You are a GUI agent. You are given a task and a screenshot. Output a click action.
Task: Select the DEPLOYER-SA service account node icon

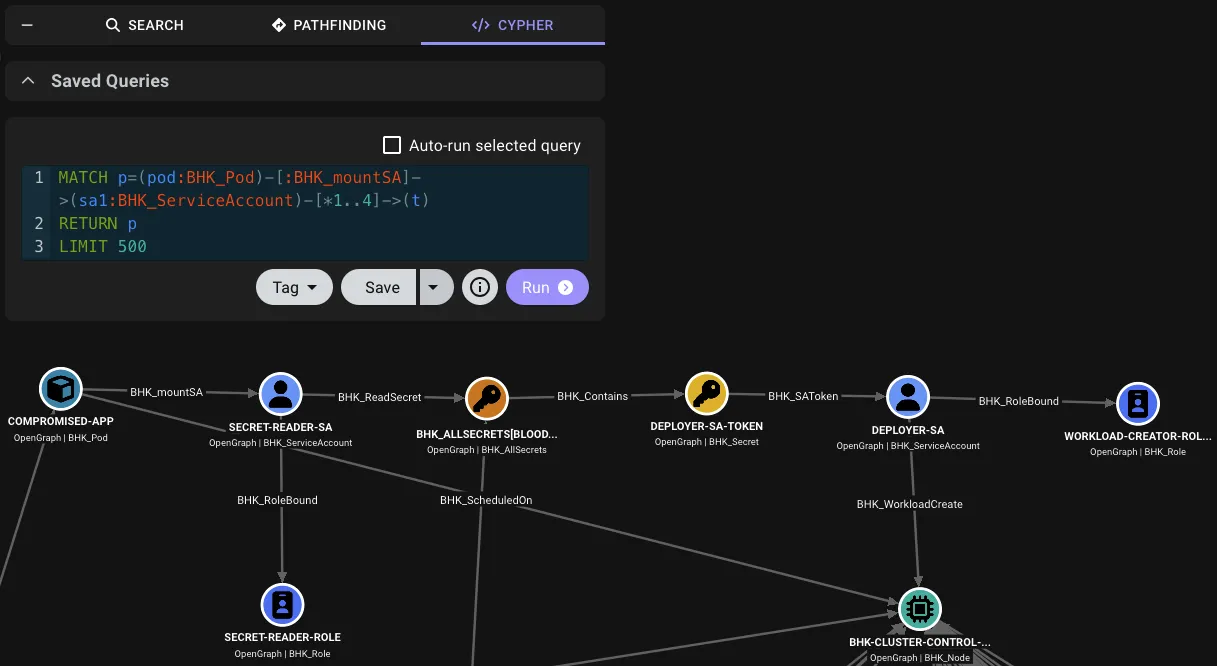click(x=908, y=398)
